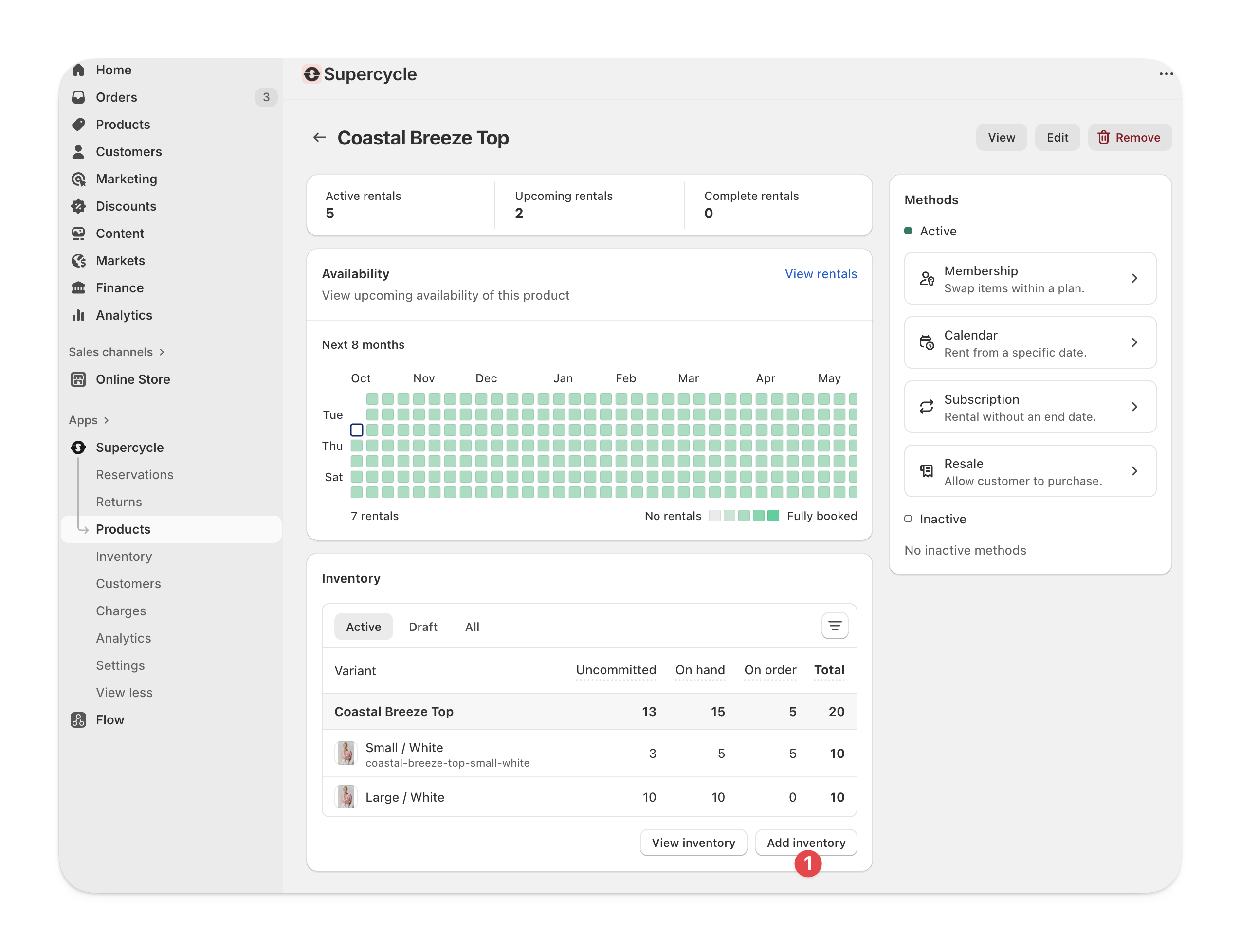Switch to the Draft inventory tab
Viewport: 1240px width, 952px height.
(422, 627)
